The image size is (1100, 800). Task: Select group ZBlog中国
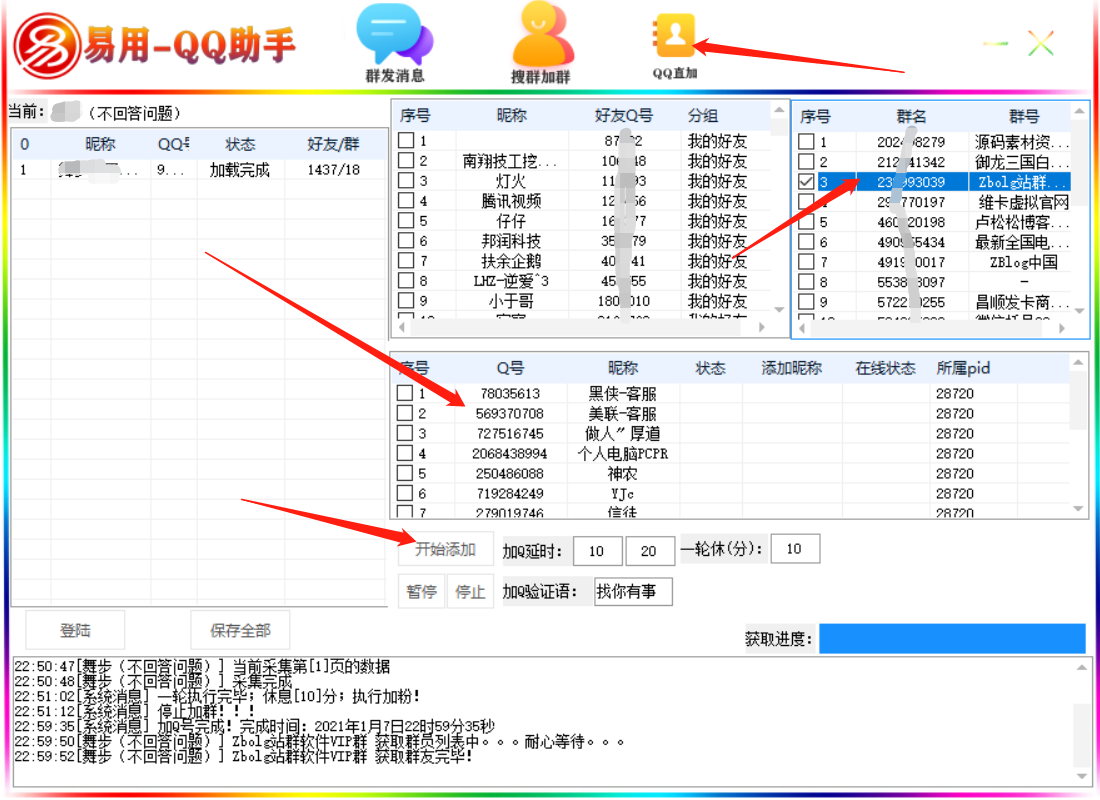1024,262
